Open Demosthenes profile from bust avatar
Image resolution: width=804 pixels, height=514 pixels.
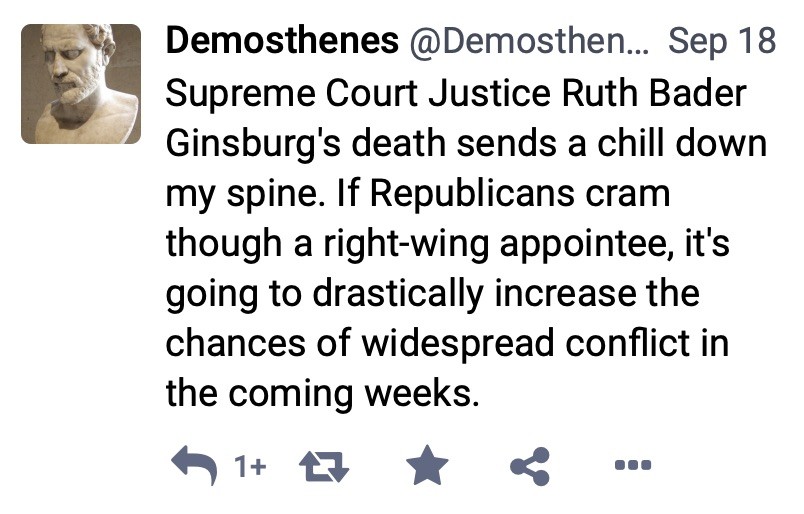coord(81,84)
